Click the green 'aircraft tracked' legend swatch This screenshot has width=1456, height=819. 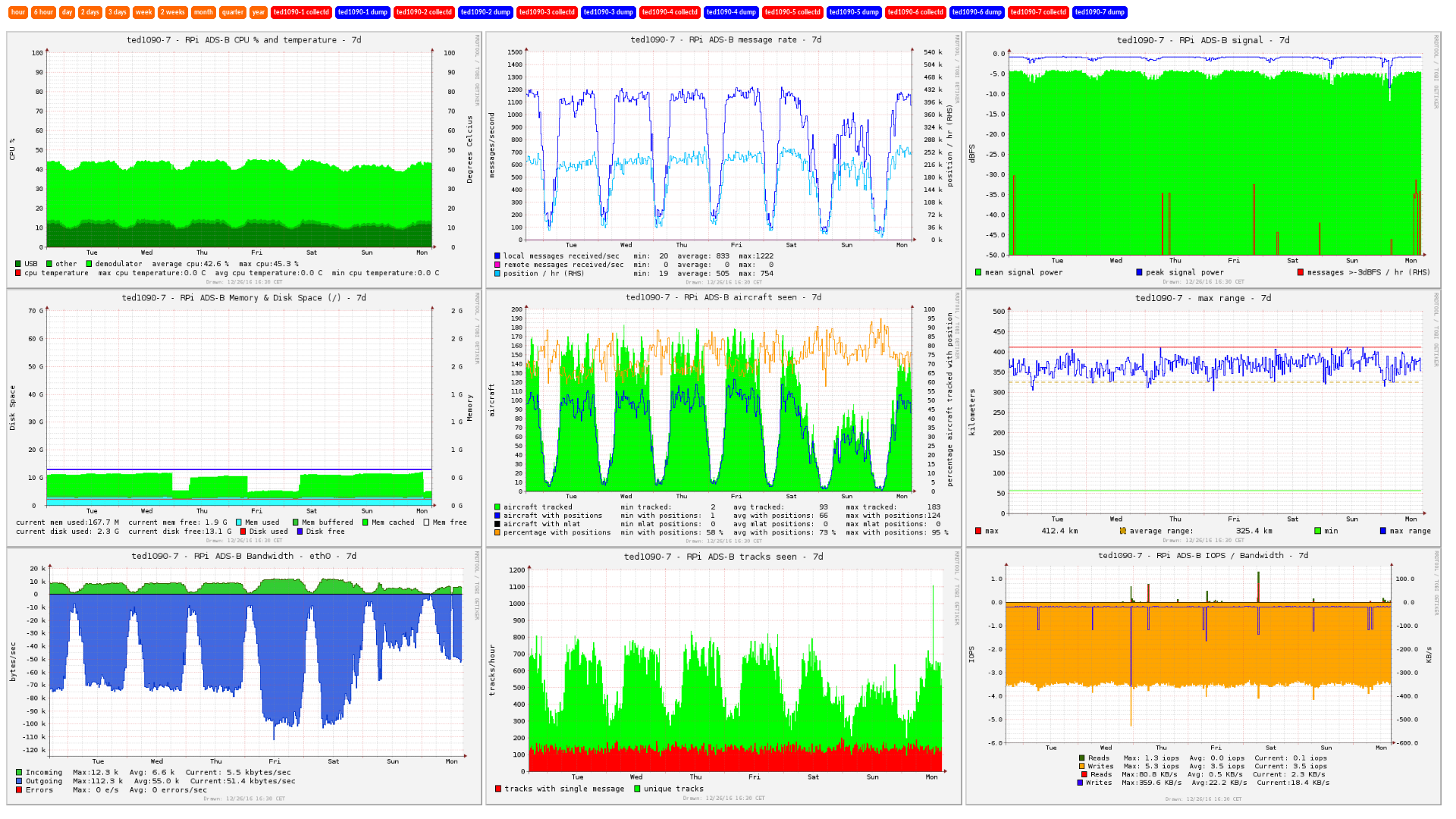[x=497, y=507]
